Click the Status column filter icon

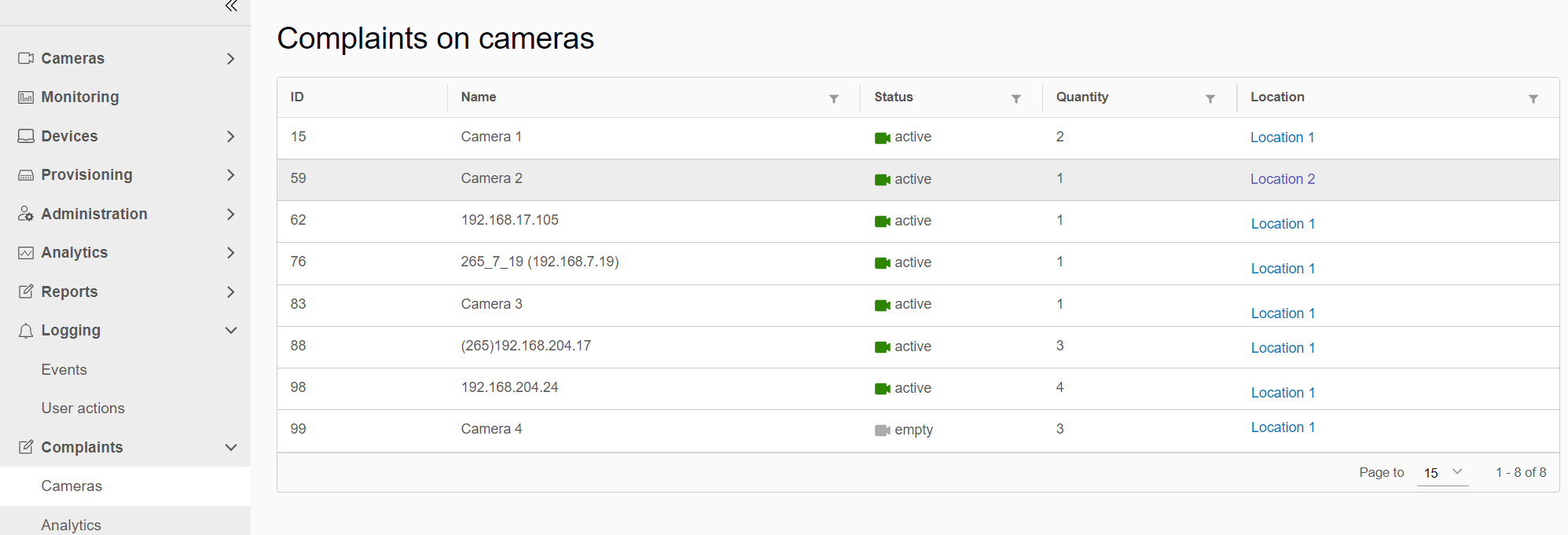1016,99
